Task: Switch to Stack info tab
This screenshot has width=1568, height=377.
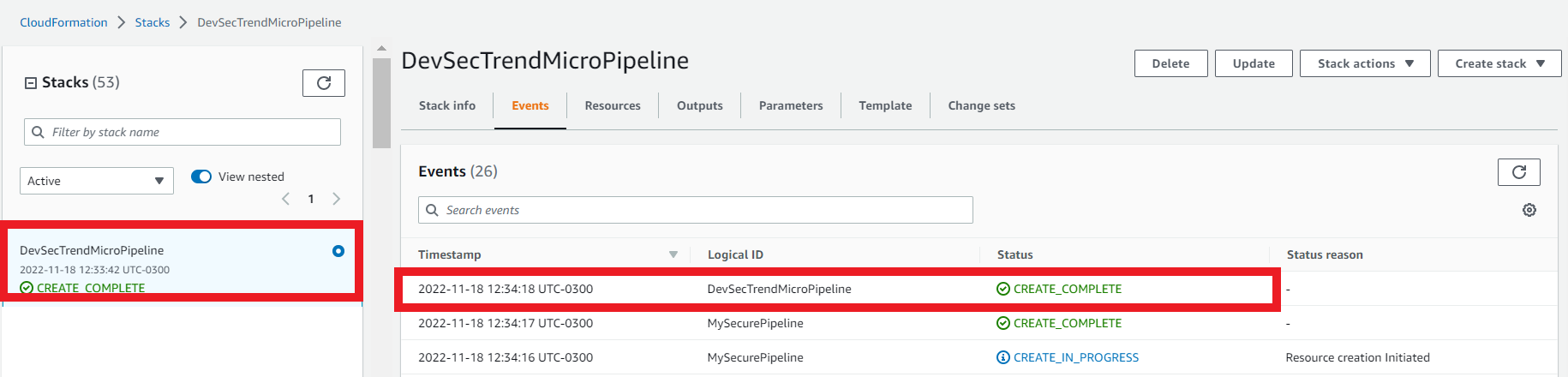Action: click(447, 105)
